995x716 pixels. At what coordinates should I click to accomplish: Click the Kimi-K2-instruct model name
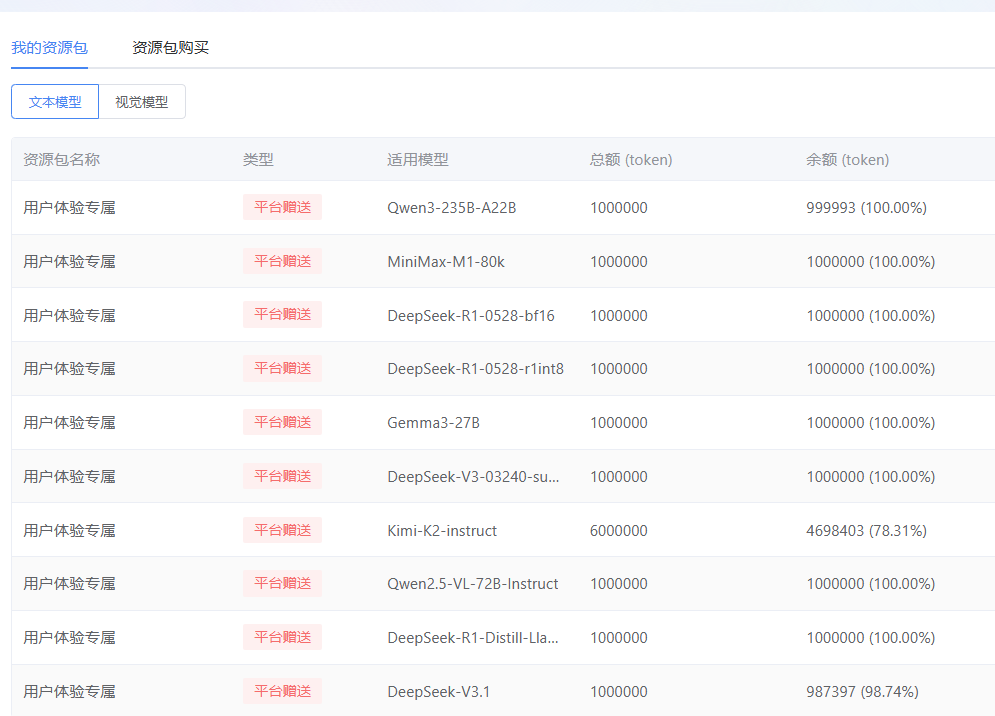(x=442, y=531)
